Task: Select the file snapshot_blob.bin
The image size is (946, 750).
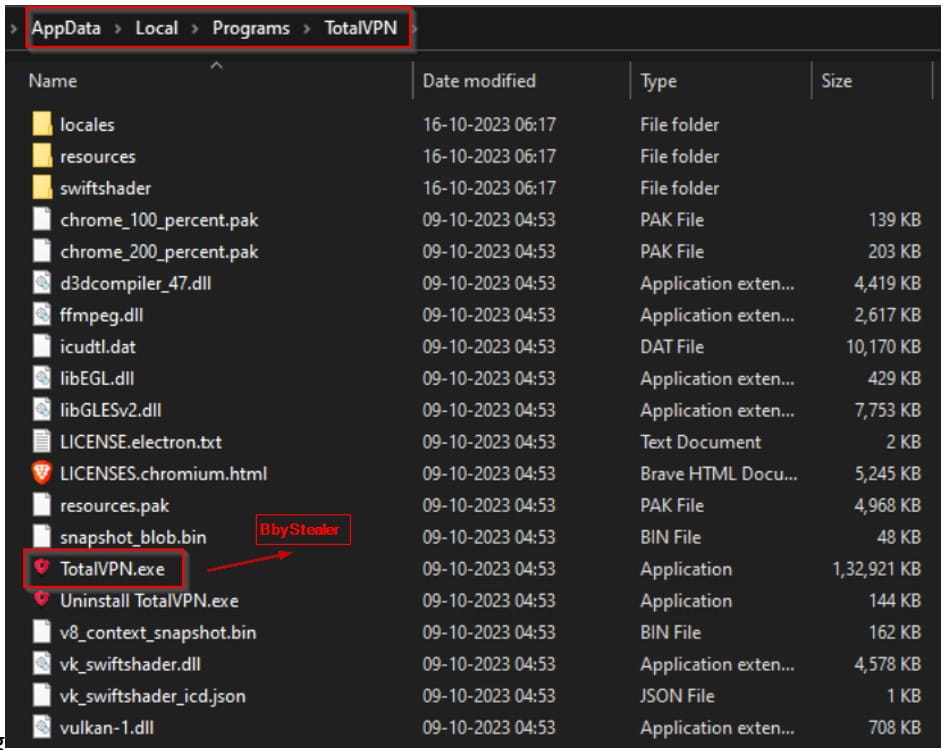Action: point(133,538)
